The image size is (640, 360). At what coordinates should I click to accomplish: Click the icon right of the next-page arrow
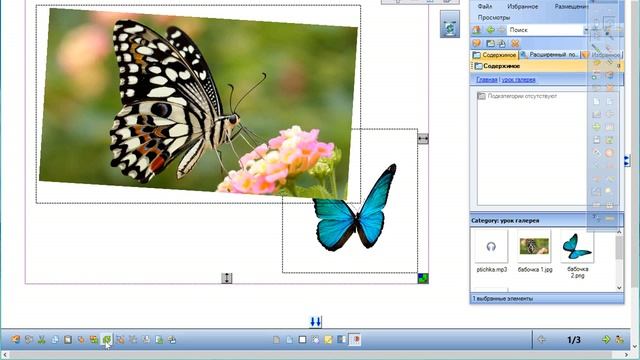pyautogui.click(x=620, y=340)
